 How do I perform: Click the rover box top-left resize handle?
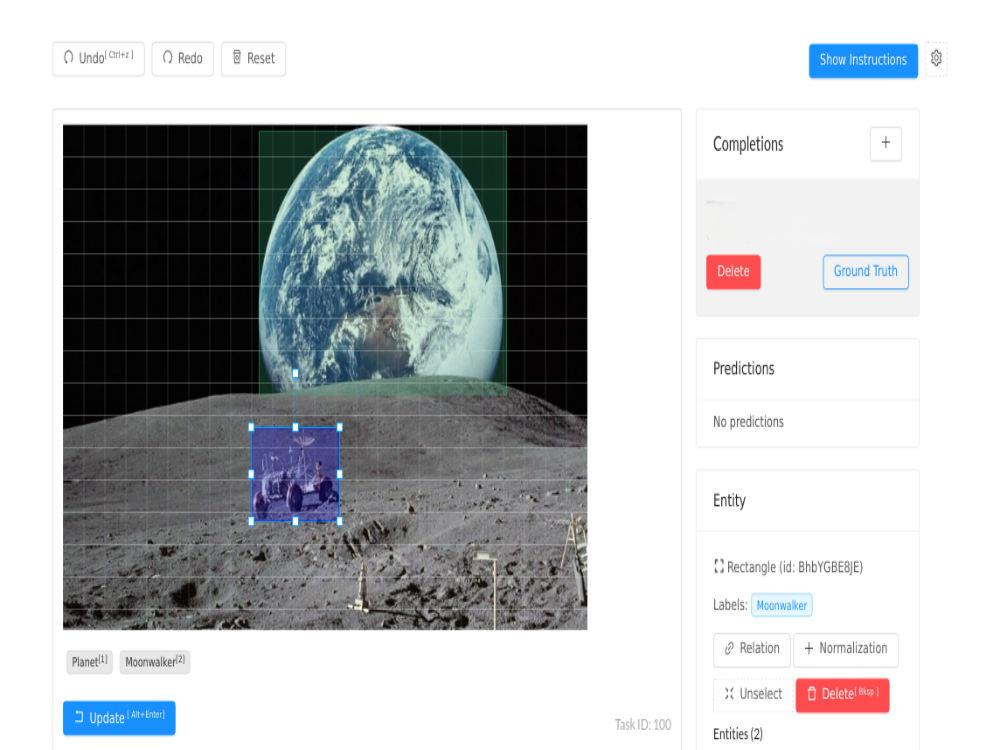pyautogui.click(x=251, y=427)
